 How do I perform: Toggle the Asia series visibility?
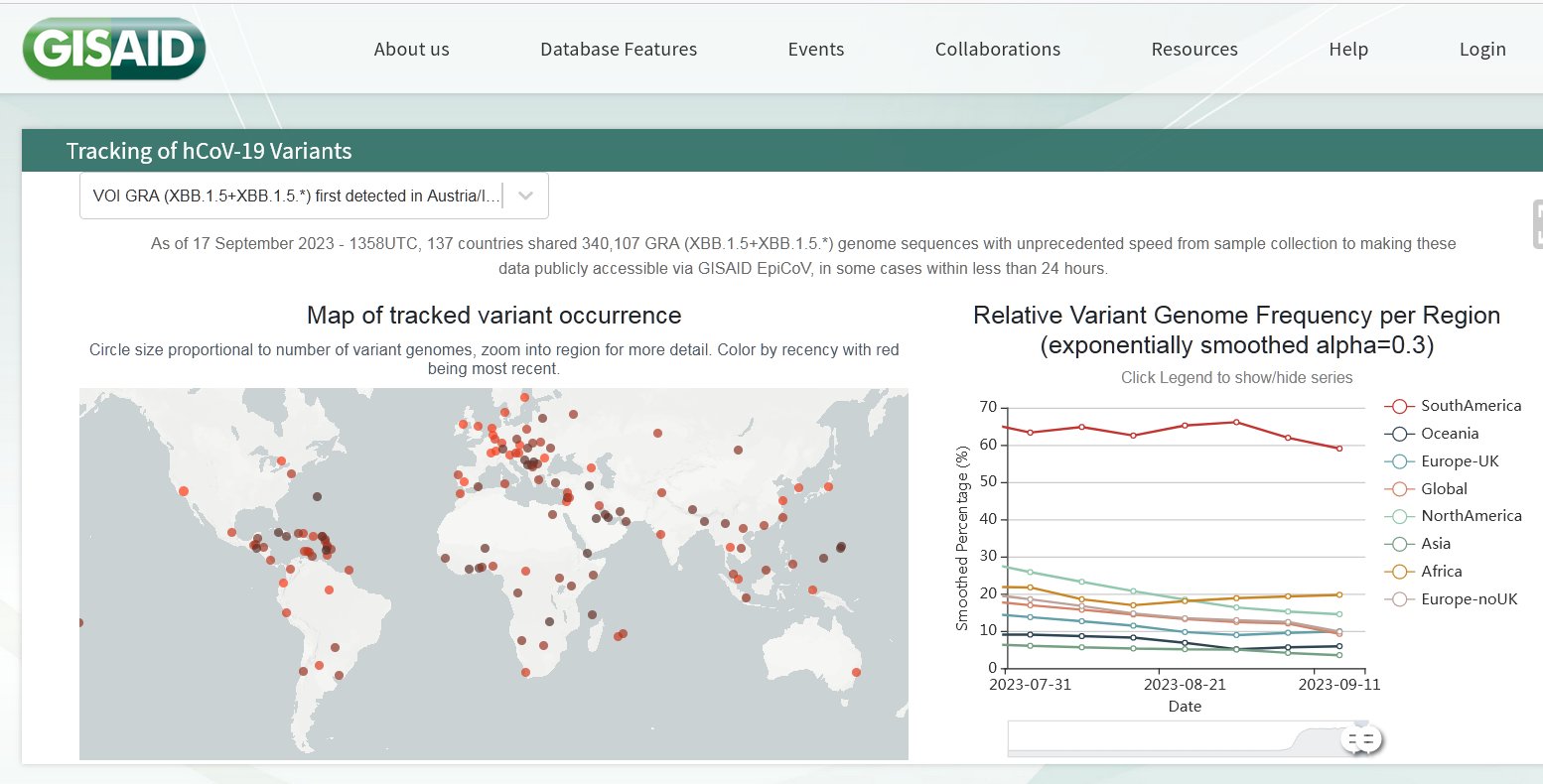click(x=1435, y=544)
